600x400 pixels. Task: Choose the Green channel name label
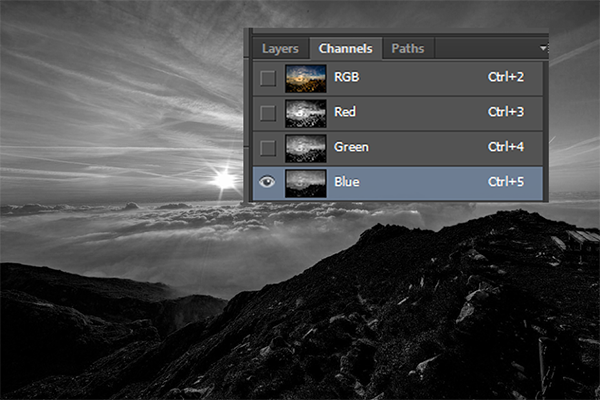point(351,148)
